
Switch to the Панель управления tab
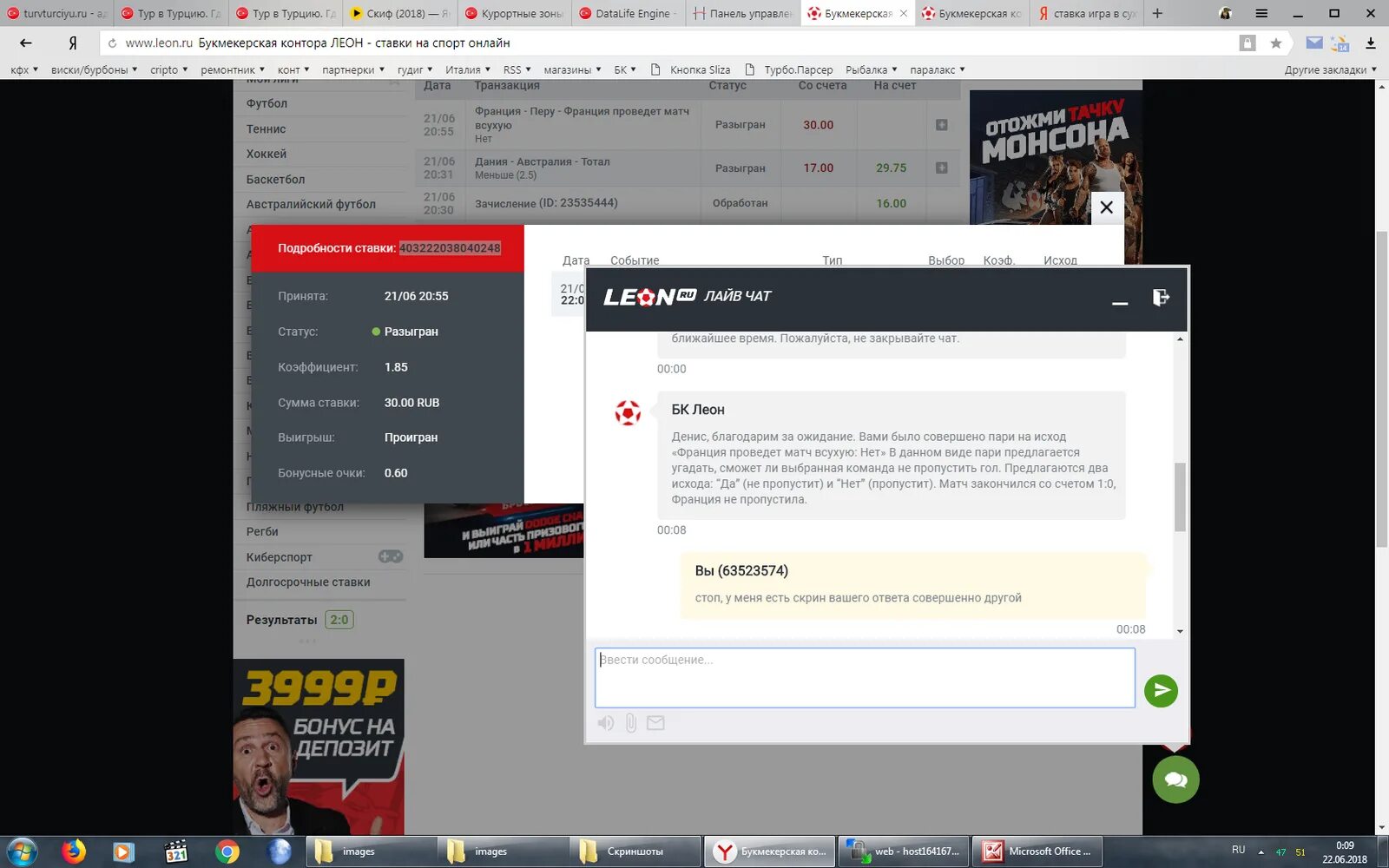[x=743, y=13]
